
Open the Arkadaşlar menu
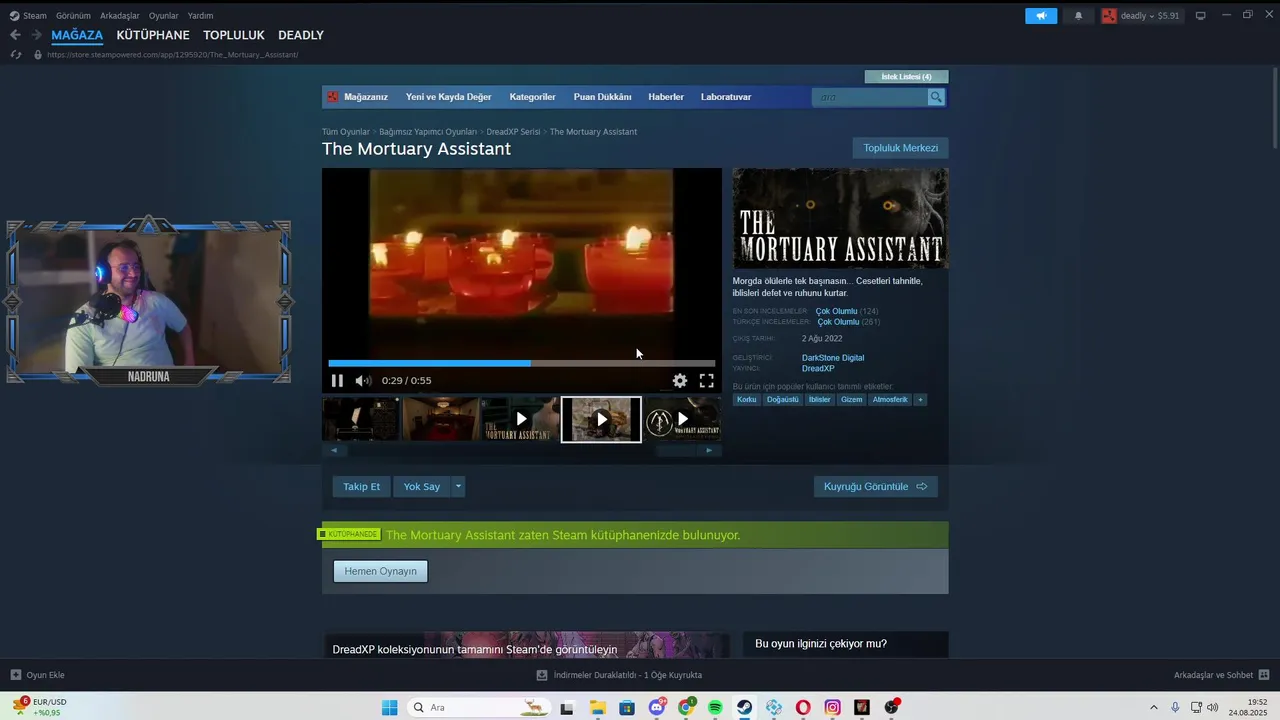(x=120, y=16)
